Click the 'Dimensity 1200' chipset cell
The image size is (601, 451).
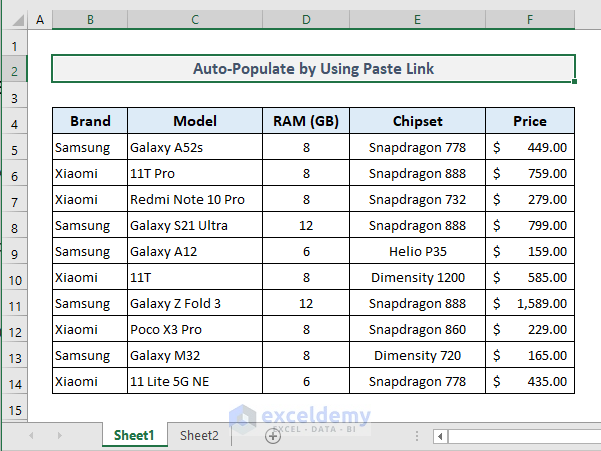[x=417, y=277]
